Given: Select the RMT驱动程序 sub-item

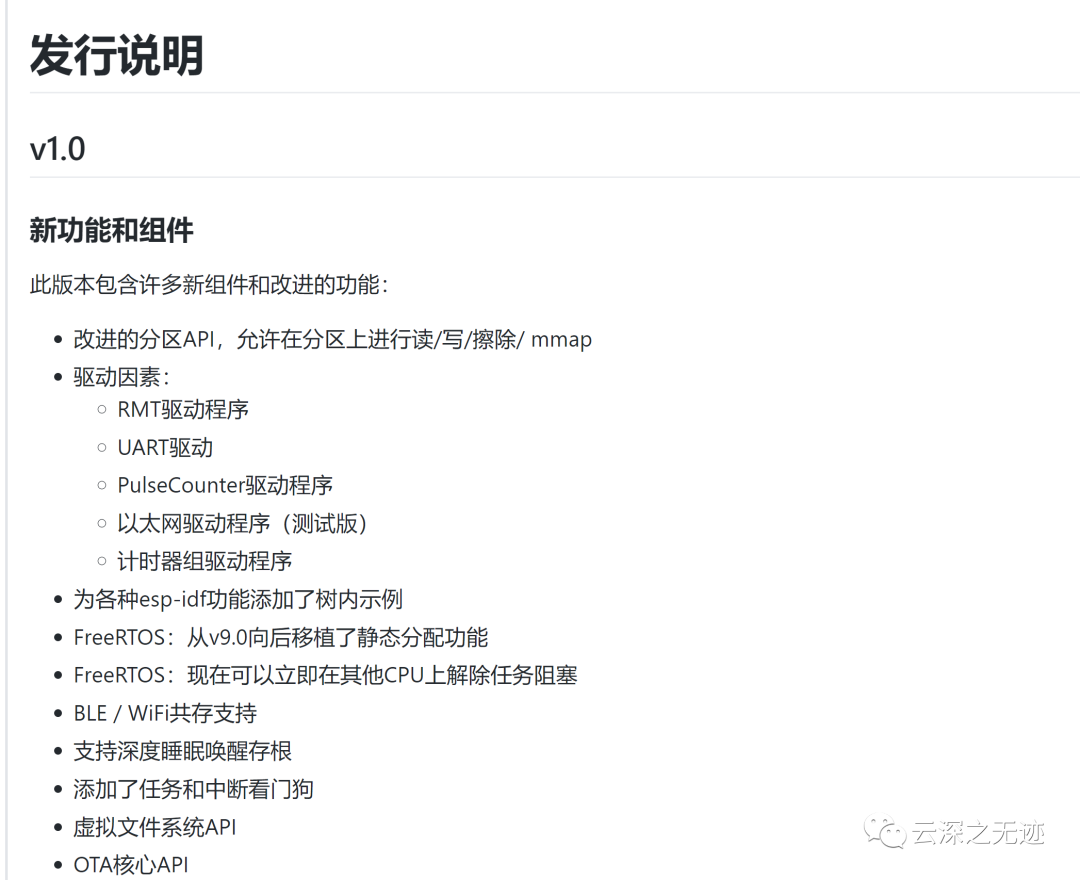Looking at the screenshot, I should coord(183,410).
